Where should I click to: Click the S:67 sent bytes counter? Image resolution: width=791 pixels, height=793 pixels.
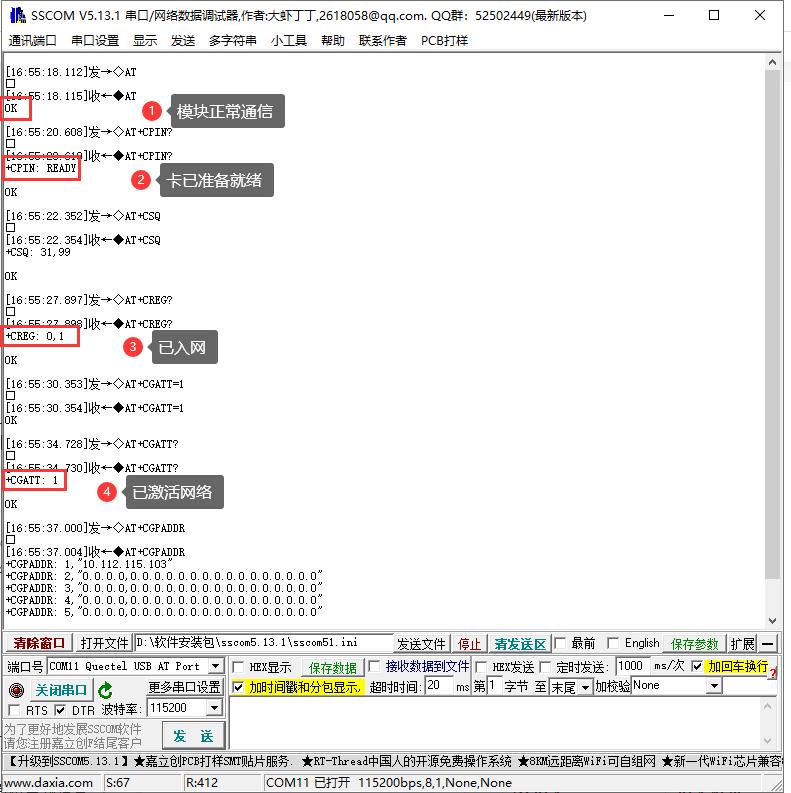pos(117,783)
